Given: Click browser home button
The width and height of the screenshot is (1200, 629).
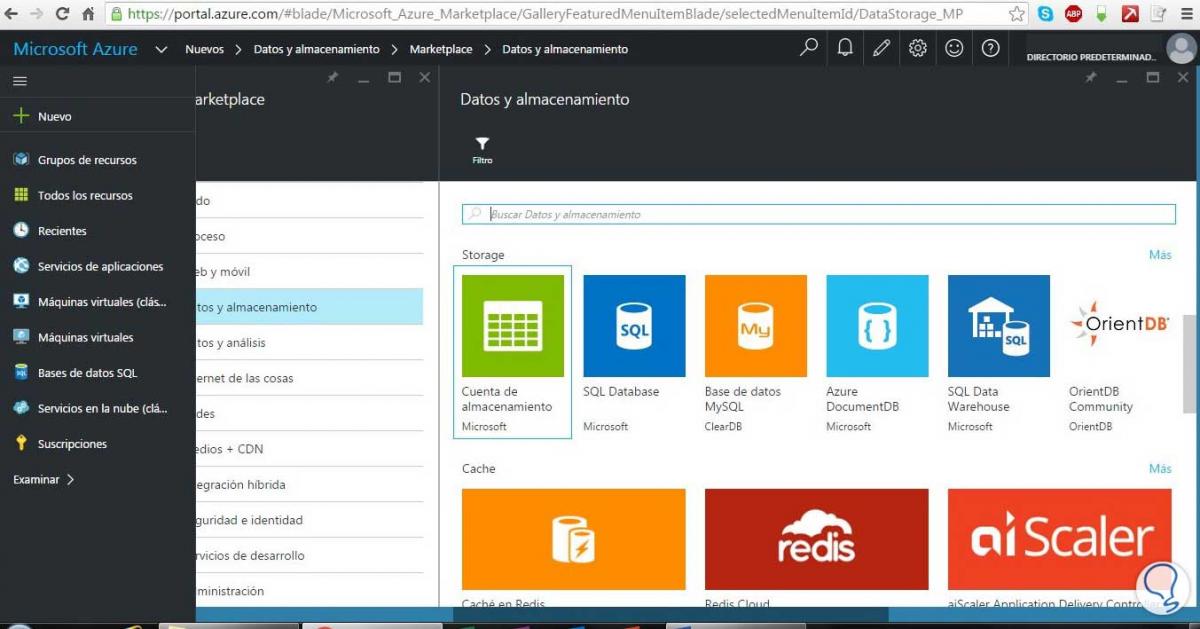Looking at the screenshot, I should click(x=88, y=14).
